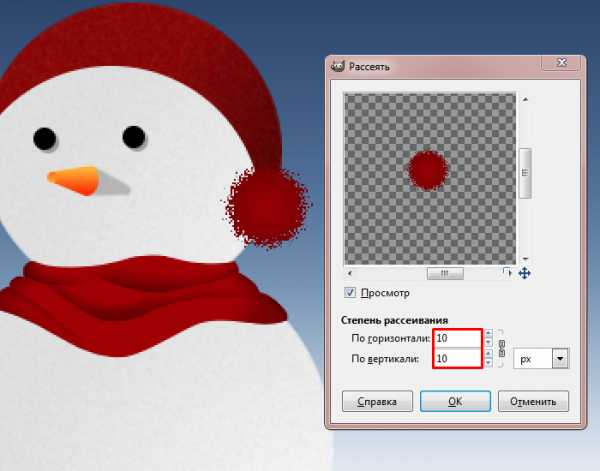The image size is (600, 471).
Task: Confirm the filter with OK button
Action: click(x=455, y=401)
